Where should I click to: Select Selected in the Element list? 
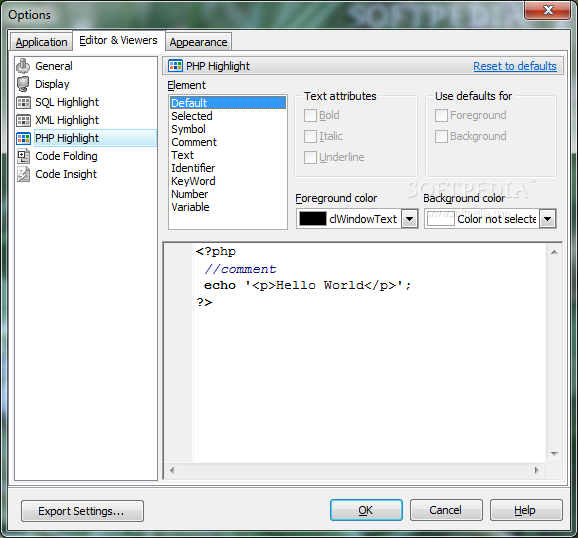(228, 116)
